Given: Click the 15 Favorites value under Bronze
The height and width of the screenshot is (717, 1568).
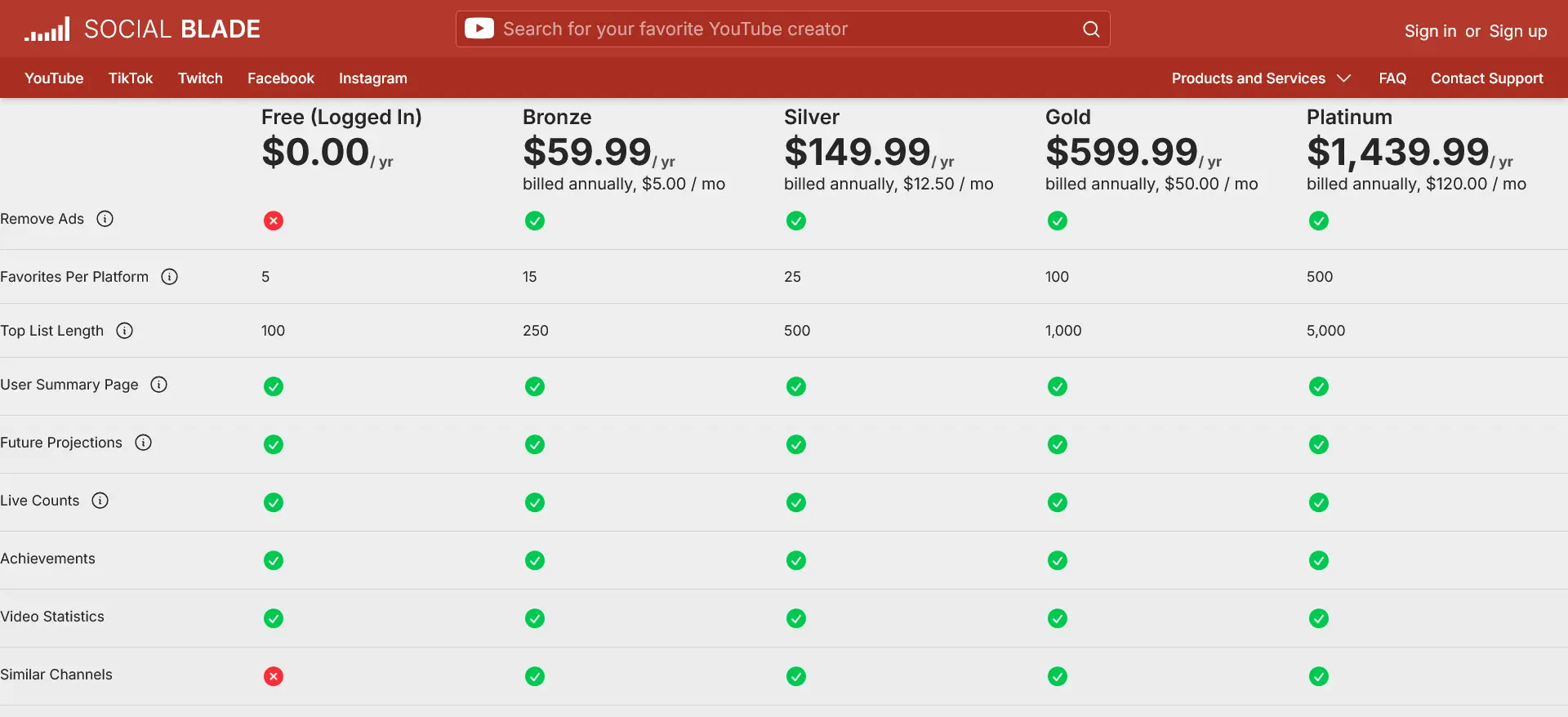Looking at the screenshot, I should click(530, 277).
